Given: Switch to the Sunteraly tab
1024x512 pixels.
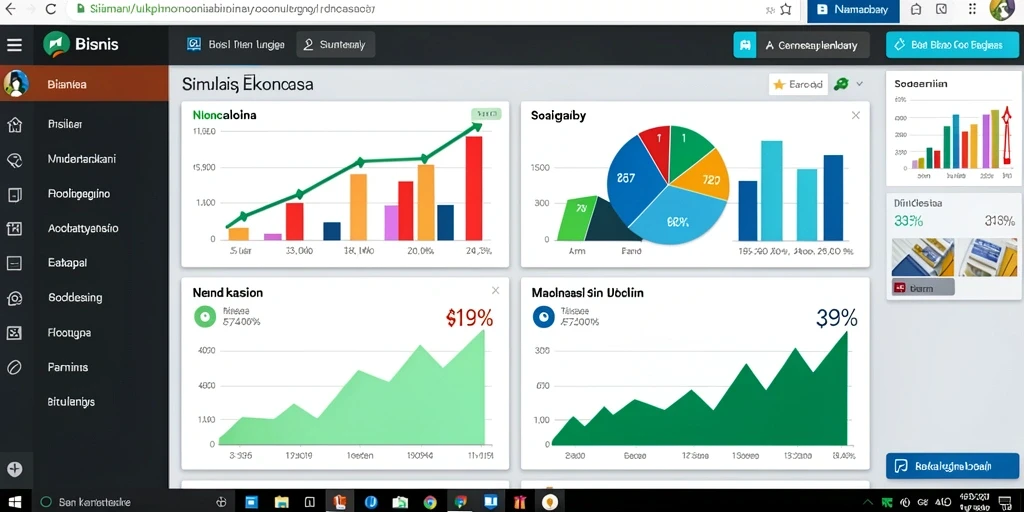Looking at the screenshot, I should pos(336,44).
